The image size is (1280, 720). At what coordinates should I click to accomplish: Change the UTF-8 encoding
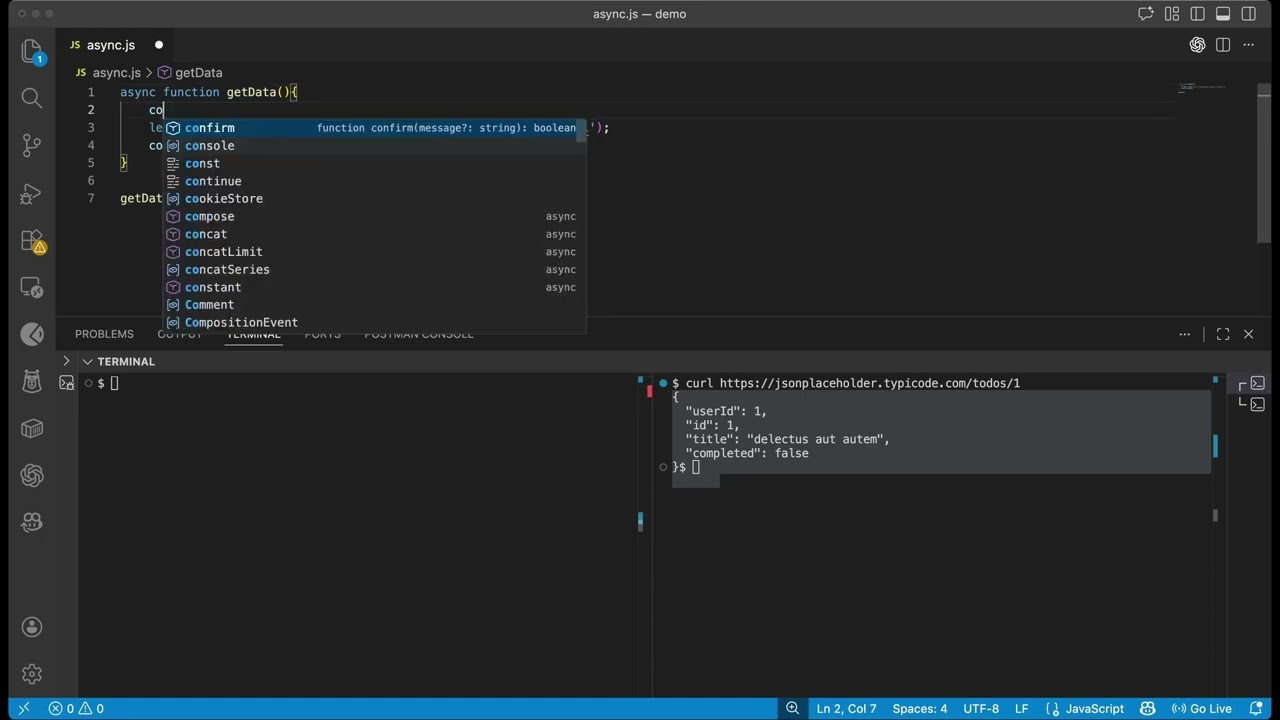pyautogui.click(x=981, y=709)
